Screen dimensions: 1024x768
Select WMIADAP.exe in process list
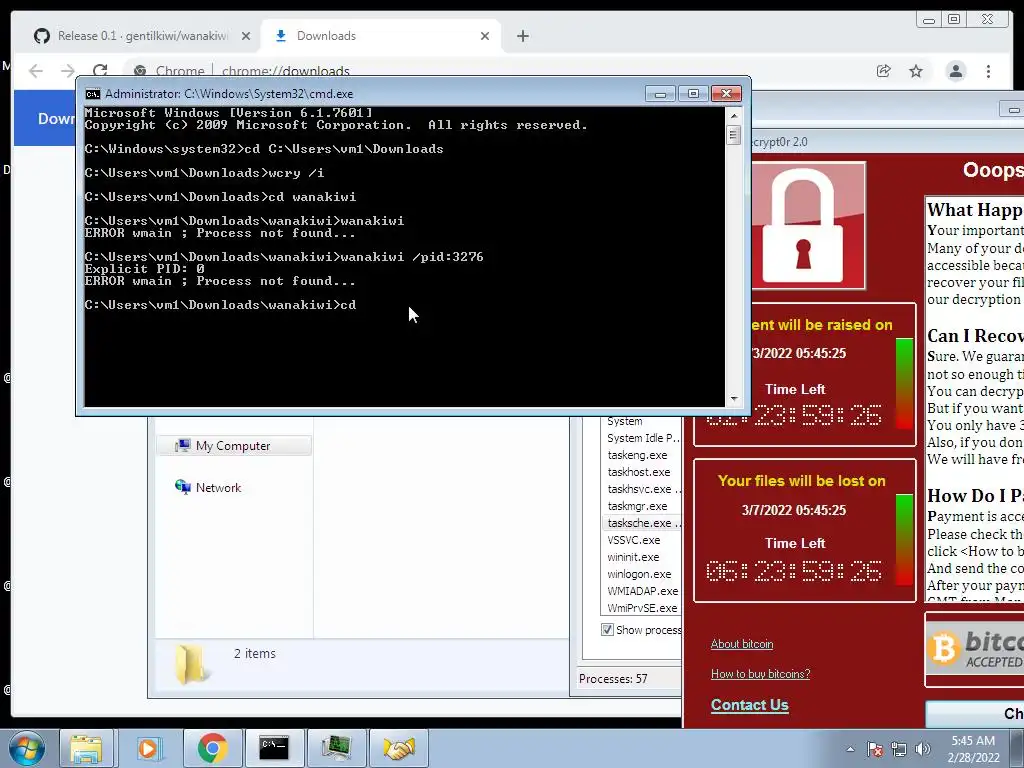point(642,591)
